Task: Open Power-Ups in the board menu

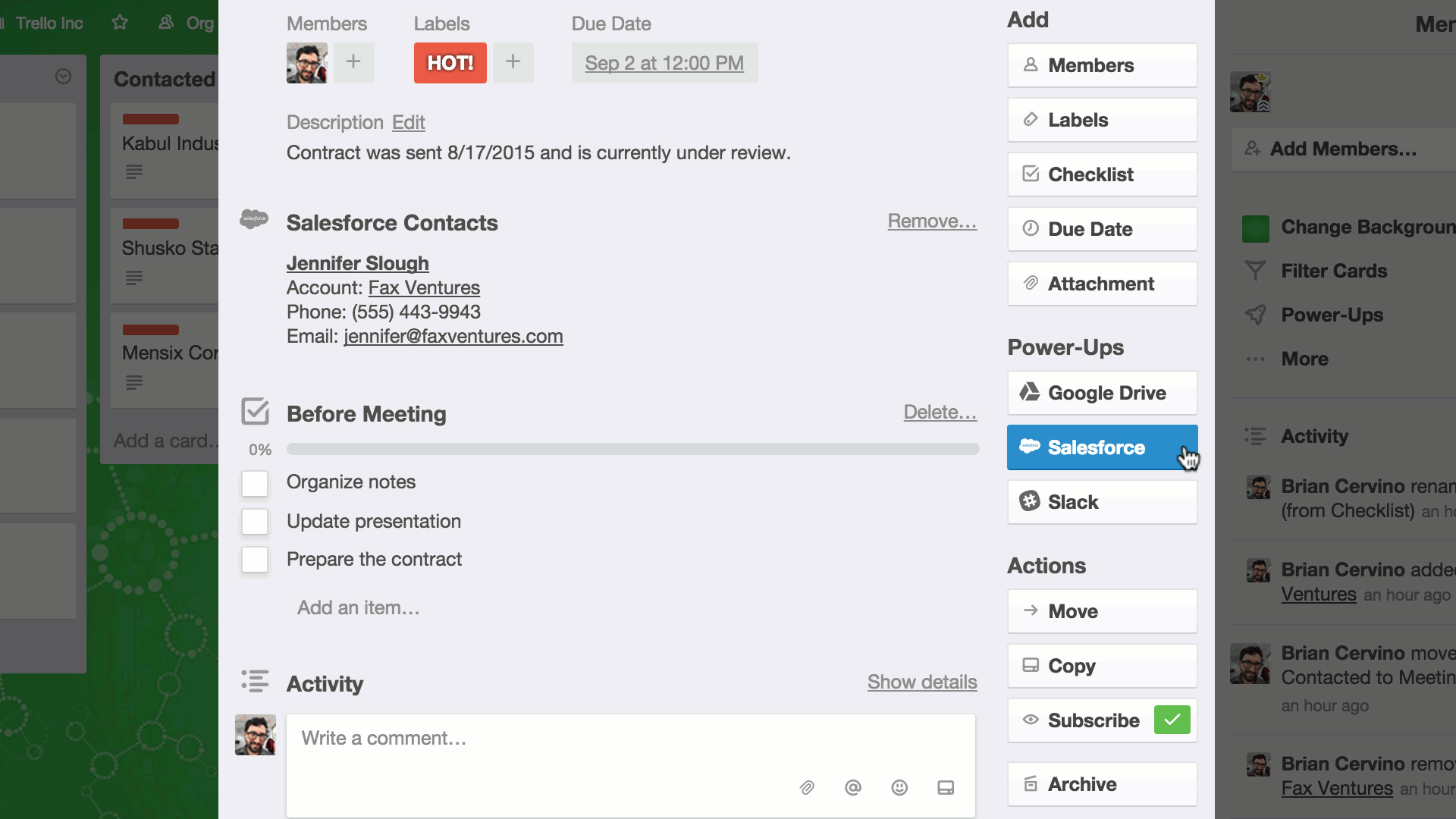Action: 1332,315
